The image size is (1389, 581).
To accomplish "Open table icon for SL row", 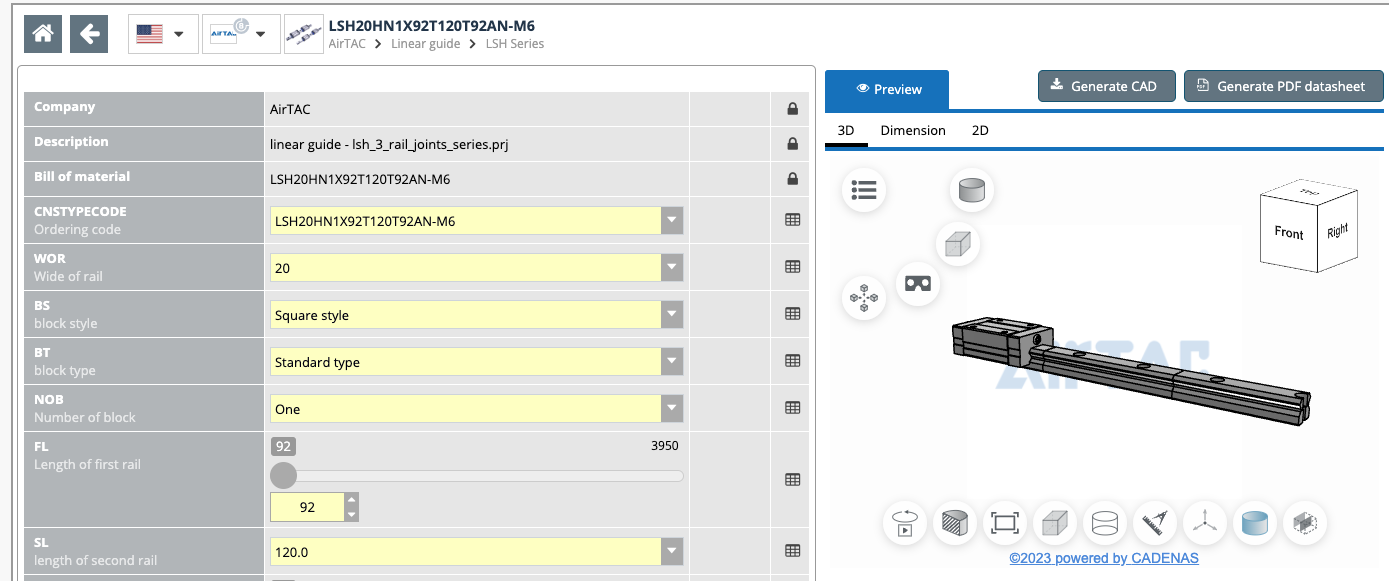I will [792, 551].
